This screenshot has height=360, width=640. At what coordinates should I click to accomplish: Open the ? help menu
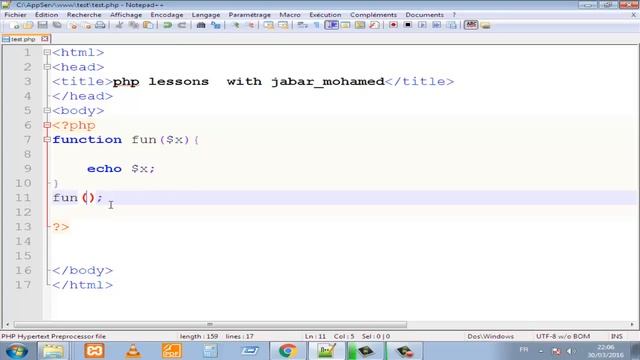[454, 15]
